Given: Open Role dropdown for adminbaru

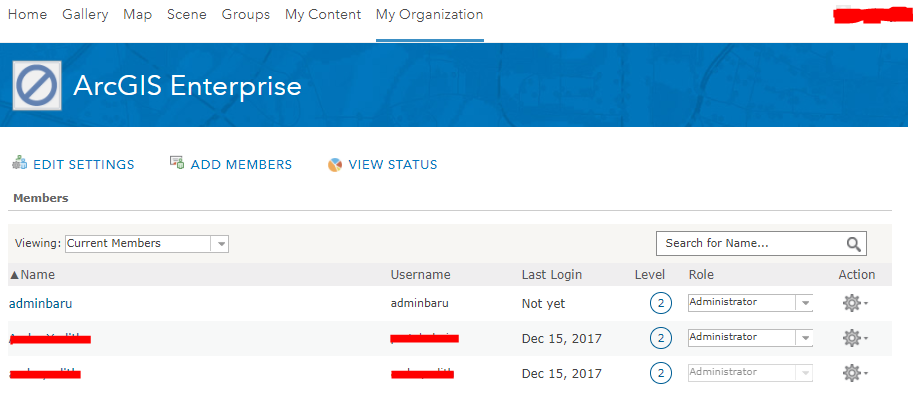Looking at the screenshot, I should click(751, 303).
